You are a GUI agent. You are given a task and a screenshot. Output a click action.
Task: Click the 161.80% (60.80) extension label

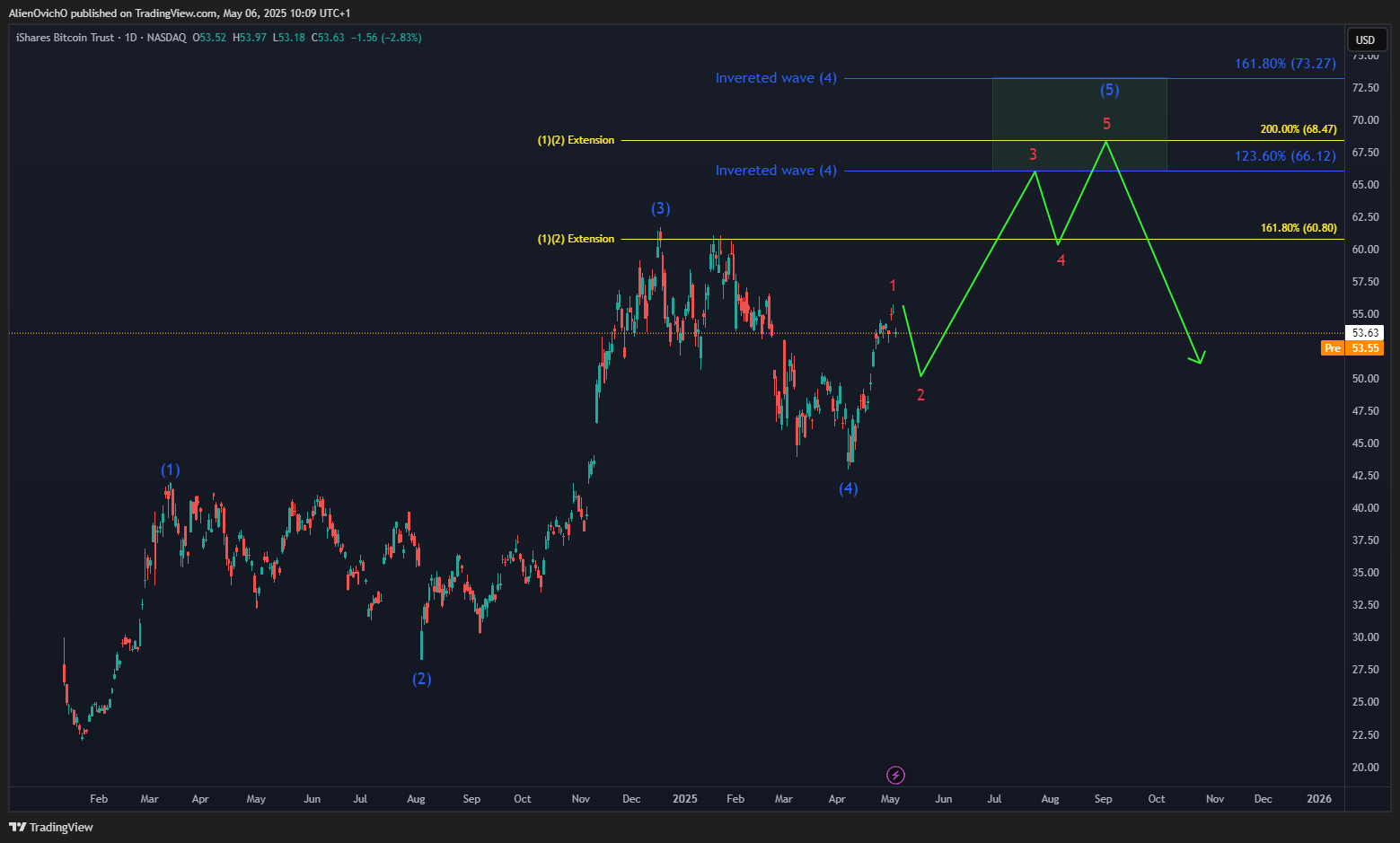1299,228
